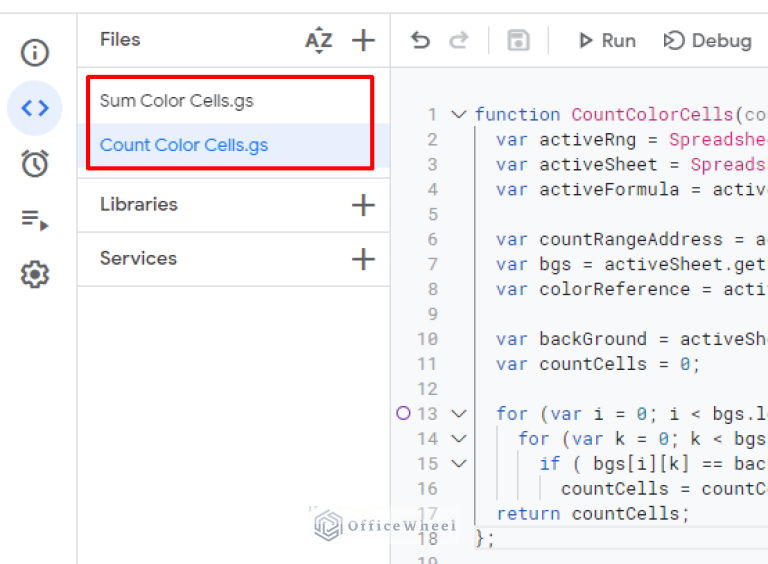The image size is (768, 564).
Task: Click the 'var activeSheet' code line
Action: (631, 164)
